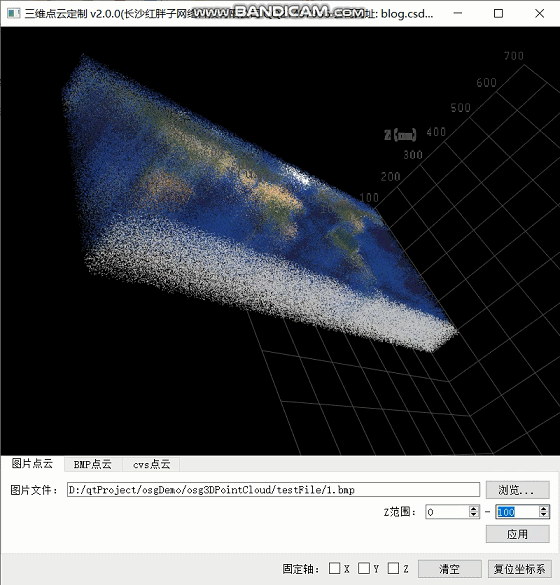Image resolution: width=560 pixels, height=585 pixels.
Task: Click the Z(mm) axis label in 3D view
Action: 400,135
